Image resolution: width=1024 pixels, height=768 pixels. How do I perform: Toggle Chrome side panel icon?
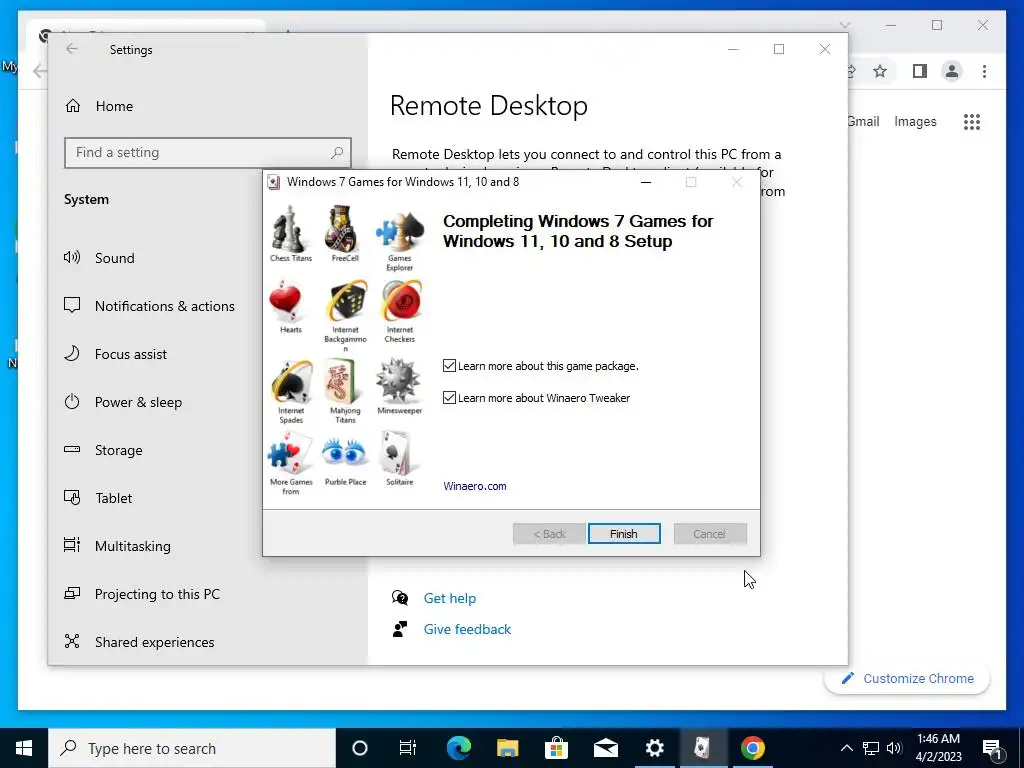click(920, 71)
